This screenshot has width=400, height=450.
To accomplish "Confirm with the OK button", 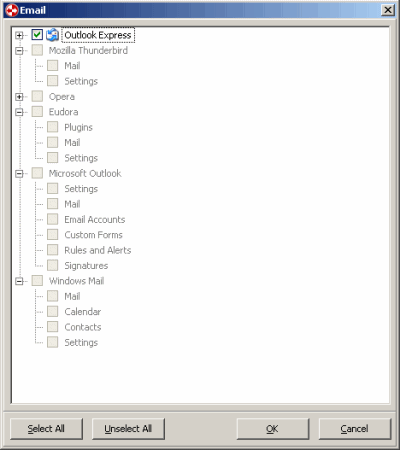I will pyautogui.click(x=273, y=429).
